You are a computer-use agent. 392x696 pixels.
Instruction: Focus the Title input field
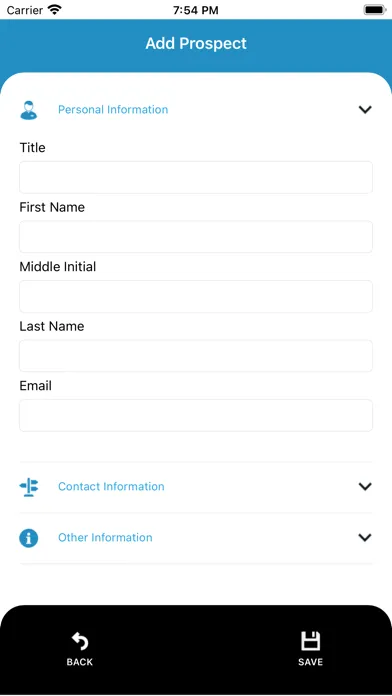pyautogui.click(x=196, y=177)
